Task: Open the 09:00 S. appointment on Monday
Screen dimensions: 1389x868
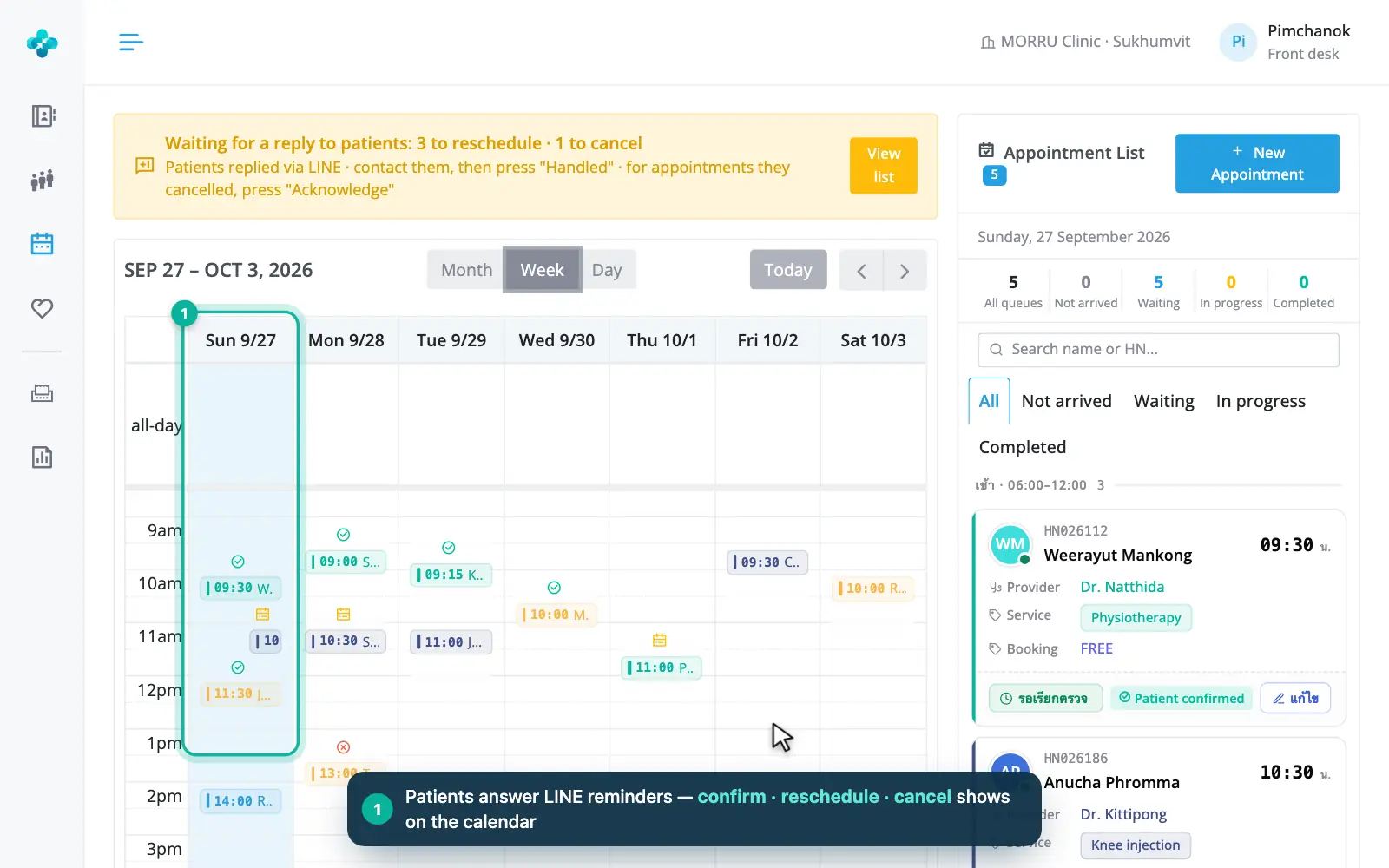Action: 346,562
